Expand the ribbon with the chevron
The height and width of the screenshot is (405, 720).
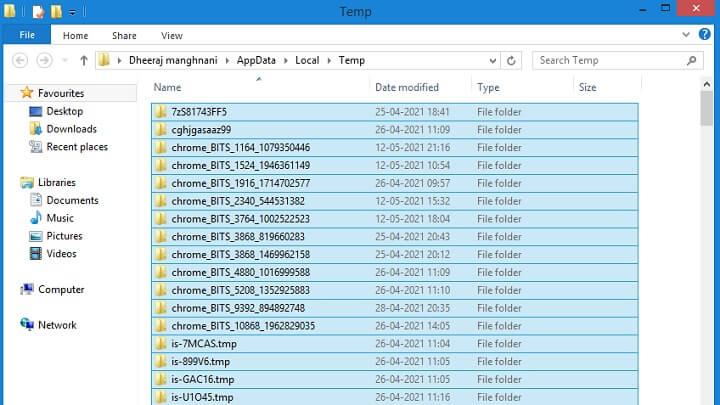click(x=686, y=34)
